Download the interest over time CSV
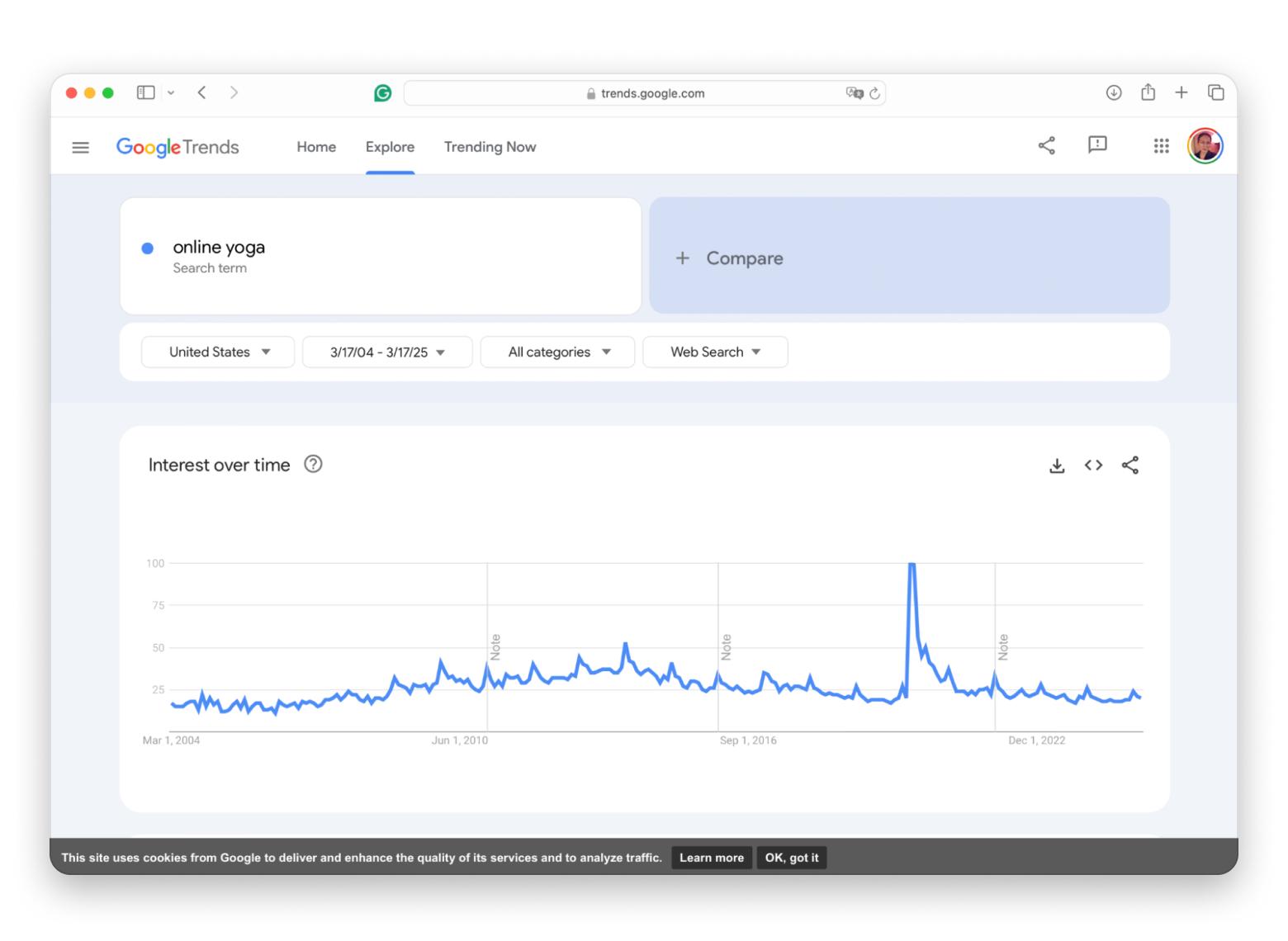Screen dimensions: 1288x941 [1056, 466]
